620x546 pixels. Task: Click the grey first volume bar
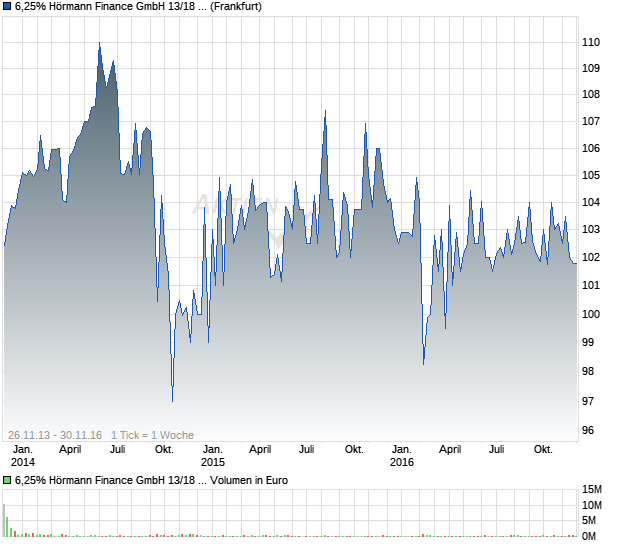(4, 521)
